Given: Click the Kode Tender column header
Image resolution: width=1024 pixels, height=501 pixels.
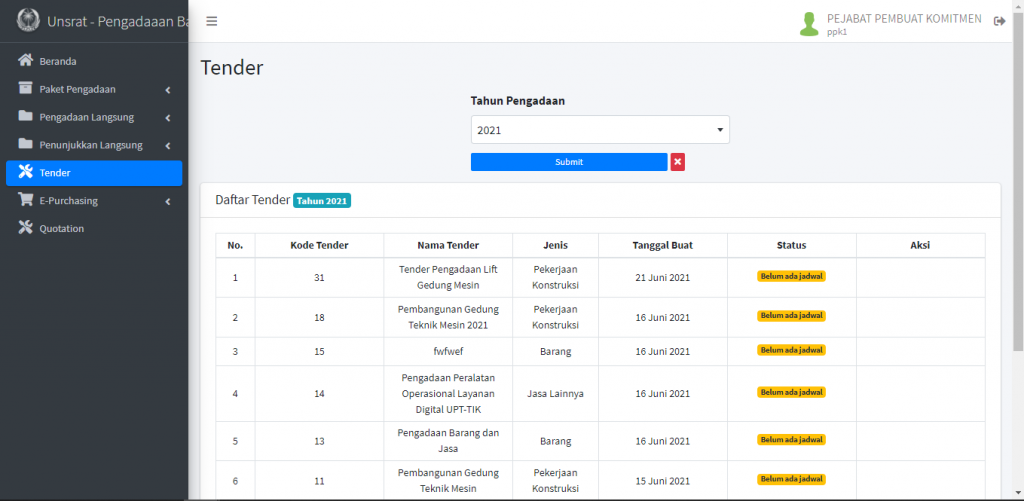Looking at the screenshot, I should [x=319, y=245].
